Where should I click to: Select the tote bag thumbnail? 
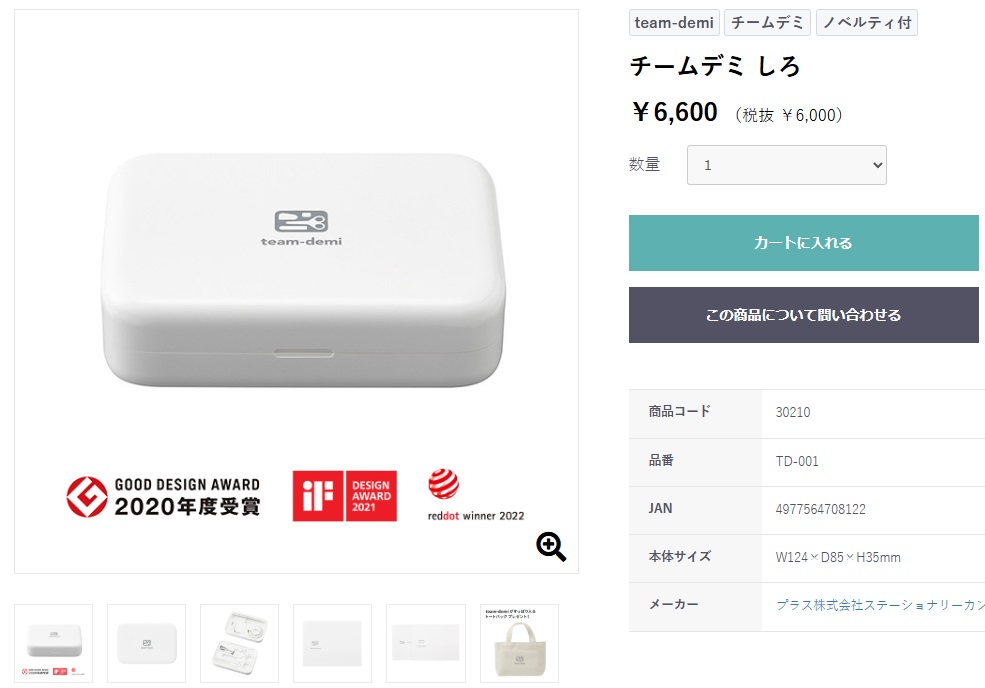tap(519, 643)
